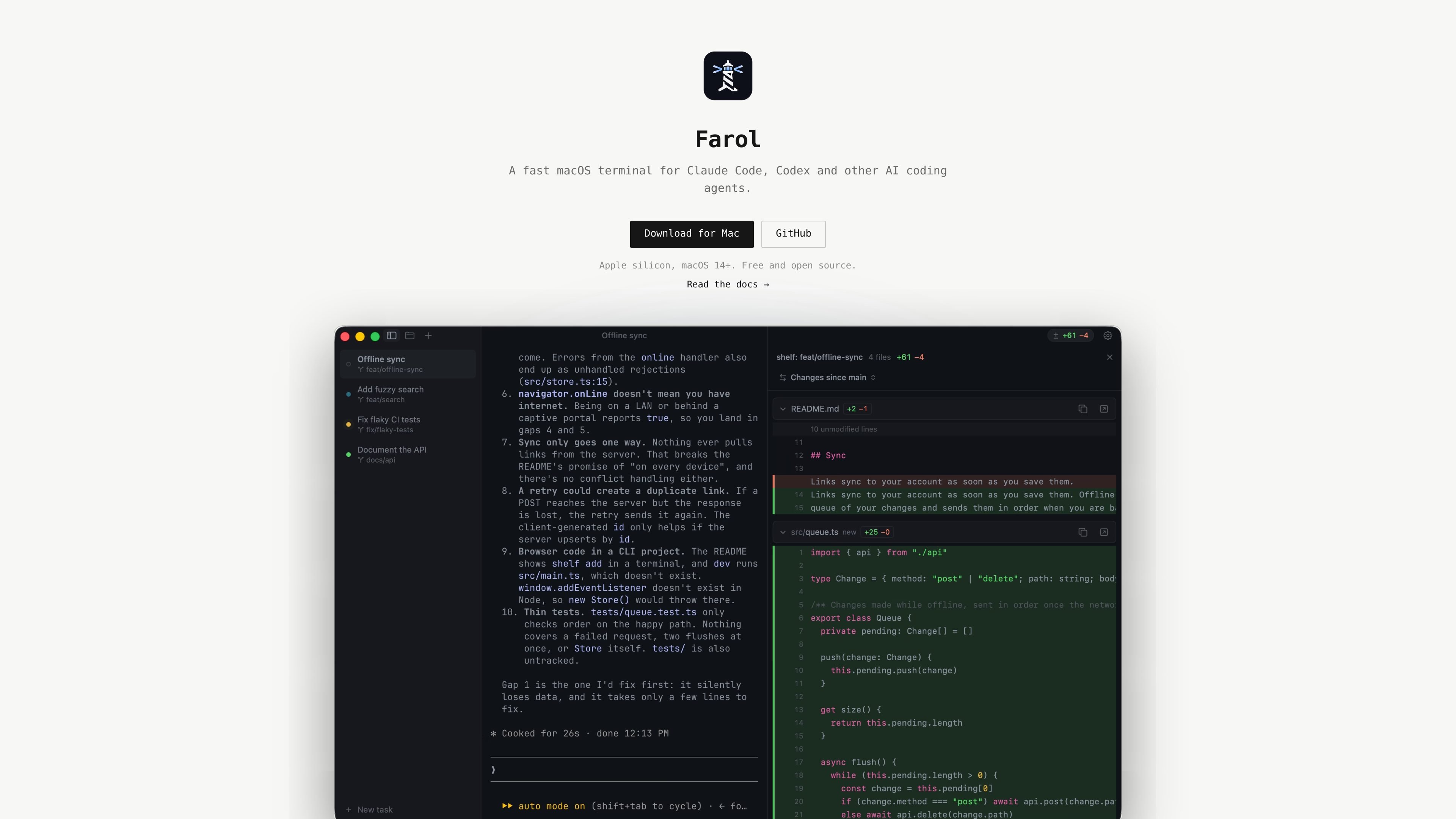Follow the Read the docs link
This screenshot has height=819, width=1456.
(728, 284)
